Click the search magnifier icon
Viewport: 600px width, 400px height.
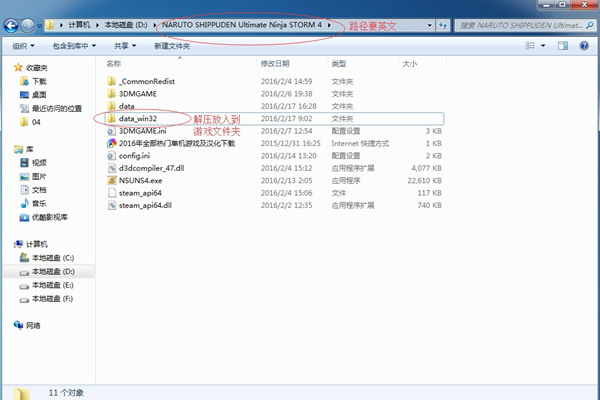(x=590, y=26)
